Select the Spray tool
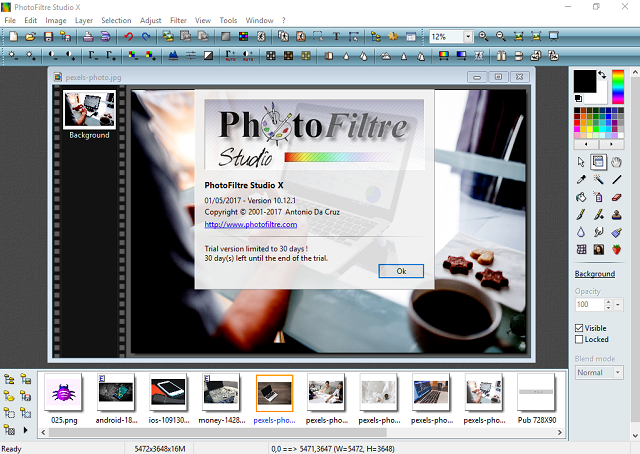This screenshot has height=454, width=640. coord(598,197)
